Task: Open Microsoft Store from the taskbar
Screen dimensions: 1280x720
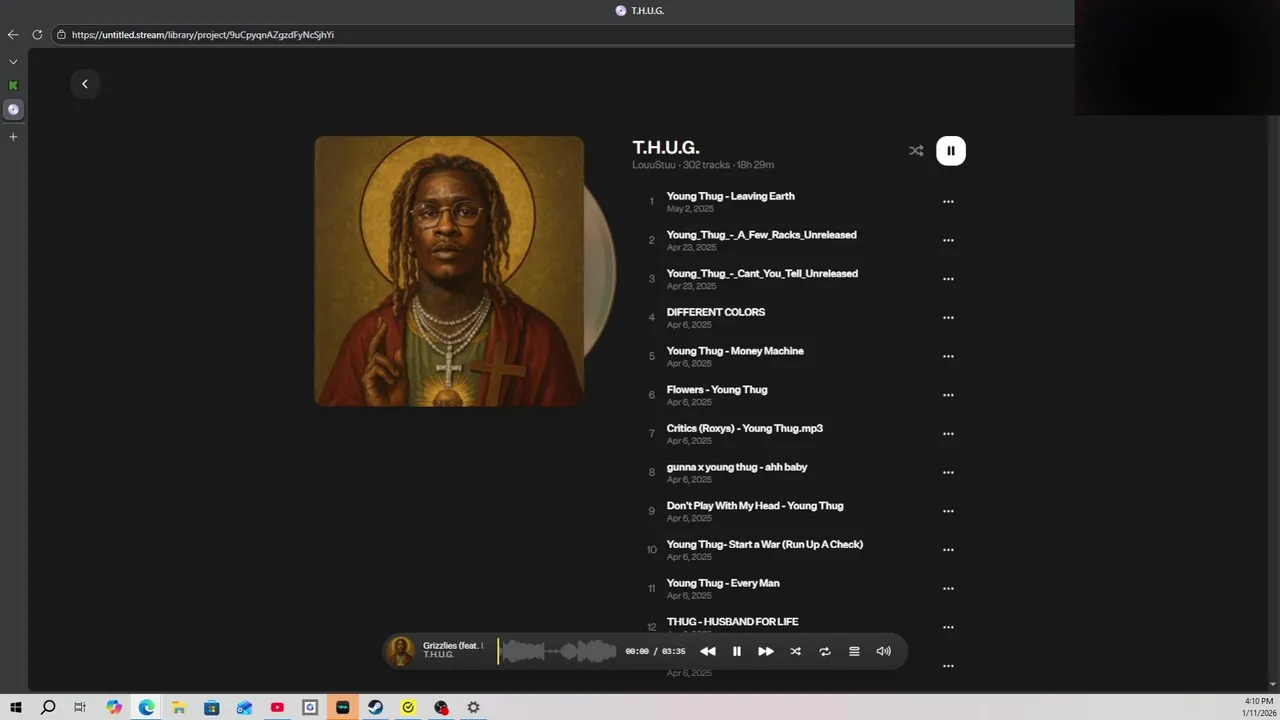Action: (x=212, y=707)
